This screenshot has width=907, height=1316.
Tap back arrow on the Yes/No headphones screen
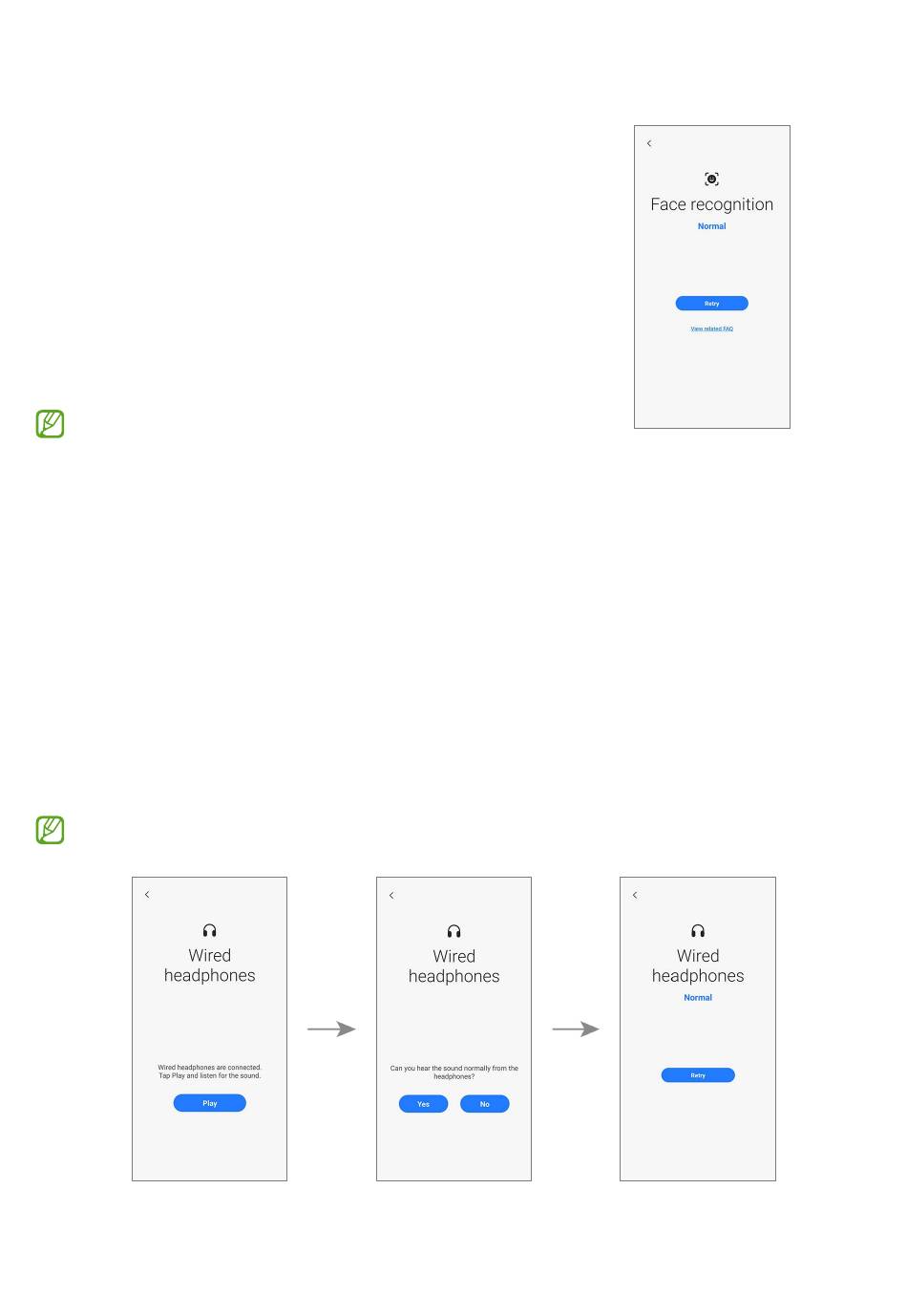(x=391, y=896)
